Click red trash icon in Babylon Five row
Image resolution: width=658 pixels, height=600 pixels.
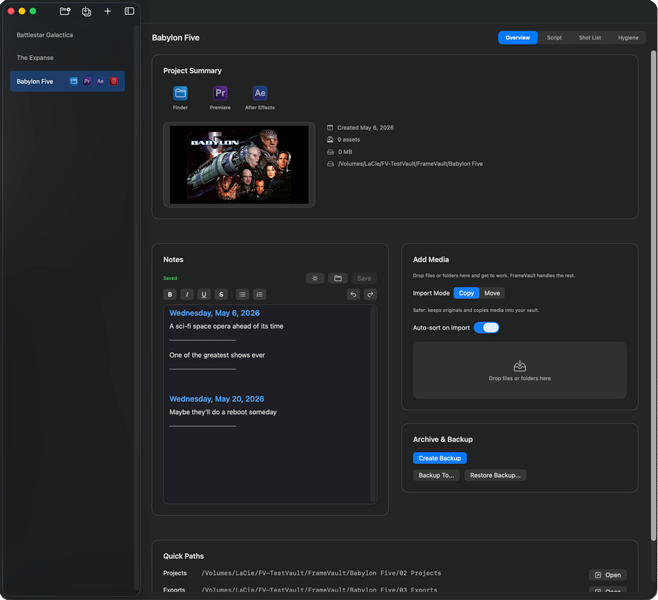pyautogui.click(x=114, y=81)
